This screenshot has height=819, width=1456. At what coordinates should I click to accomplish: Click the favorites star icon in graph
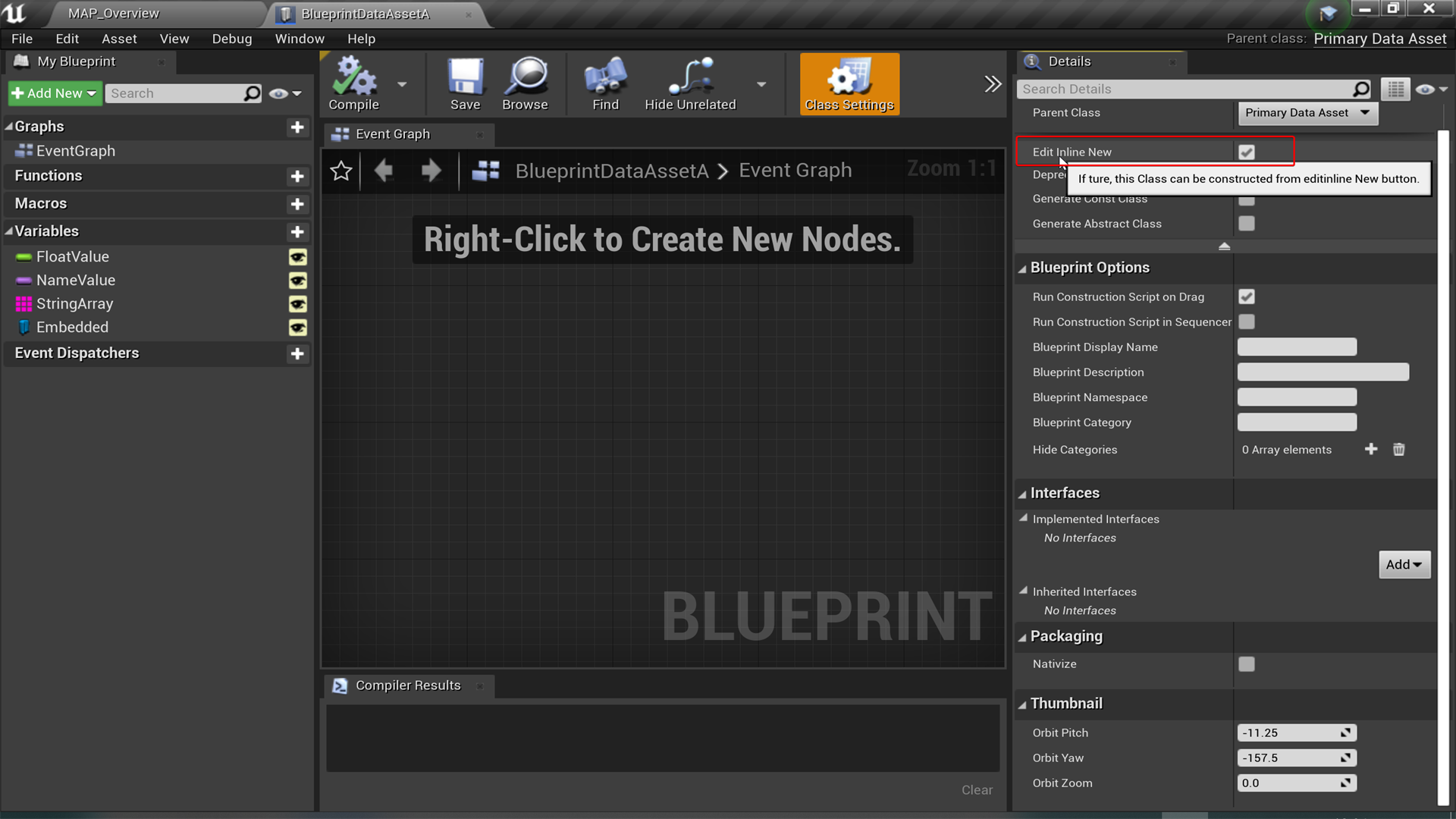341,171
